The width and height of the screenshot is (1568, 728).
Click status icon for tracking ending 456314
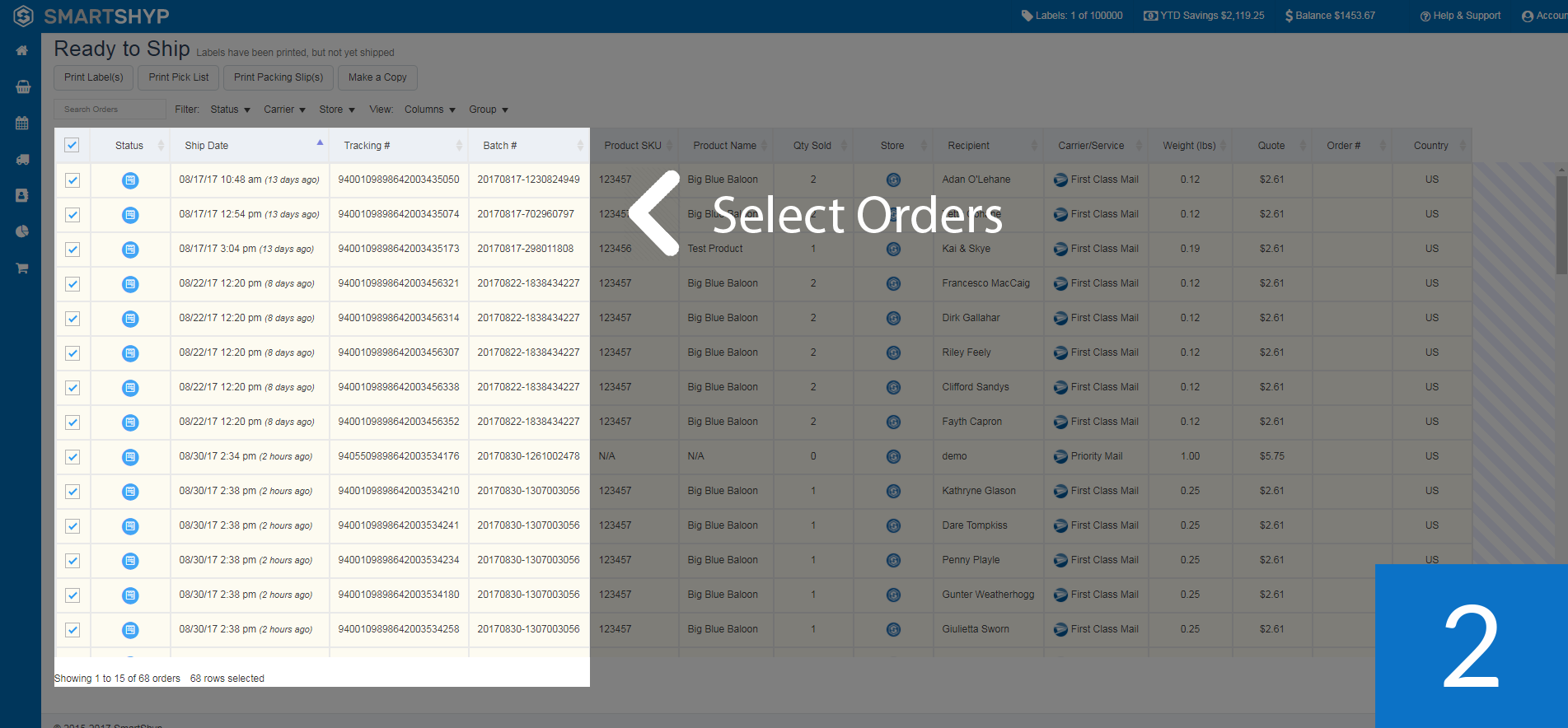tap(130, 319)
